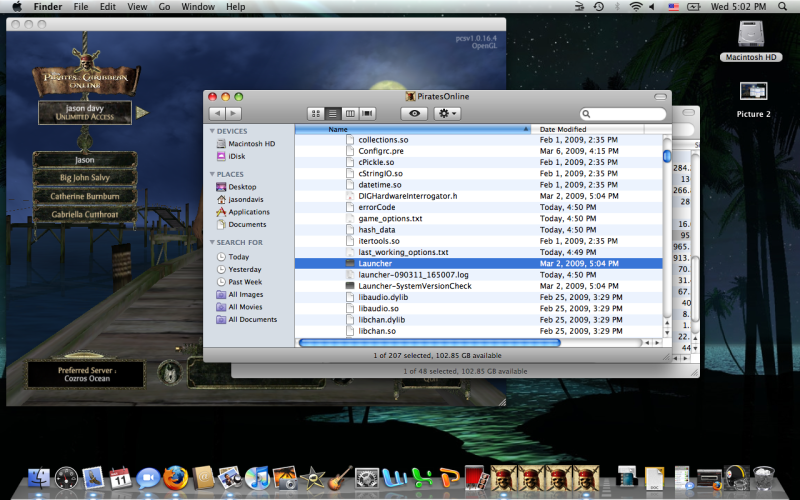Collapse the PLACES sidebar section
This screenshot has width=800, height=500.
(212, 174)
